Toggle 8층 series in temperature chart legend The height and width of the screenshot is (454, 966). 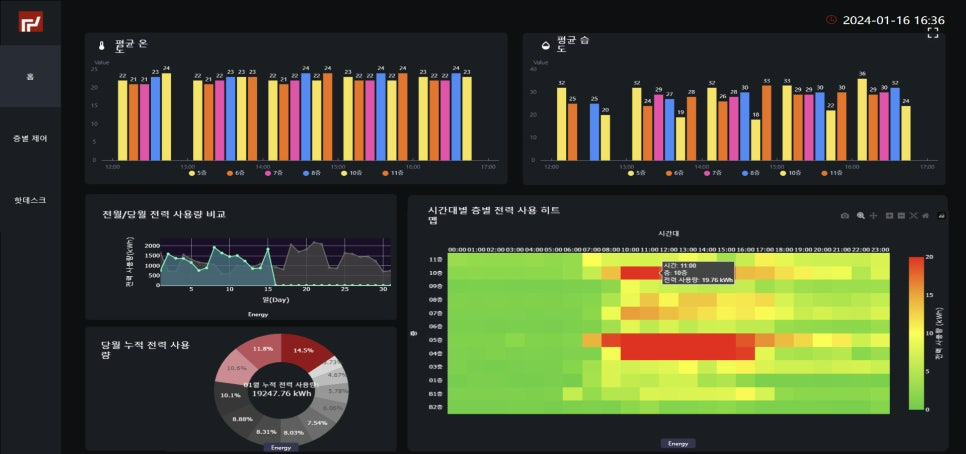(x=314, y=174)
